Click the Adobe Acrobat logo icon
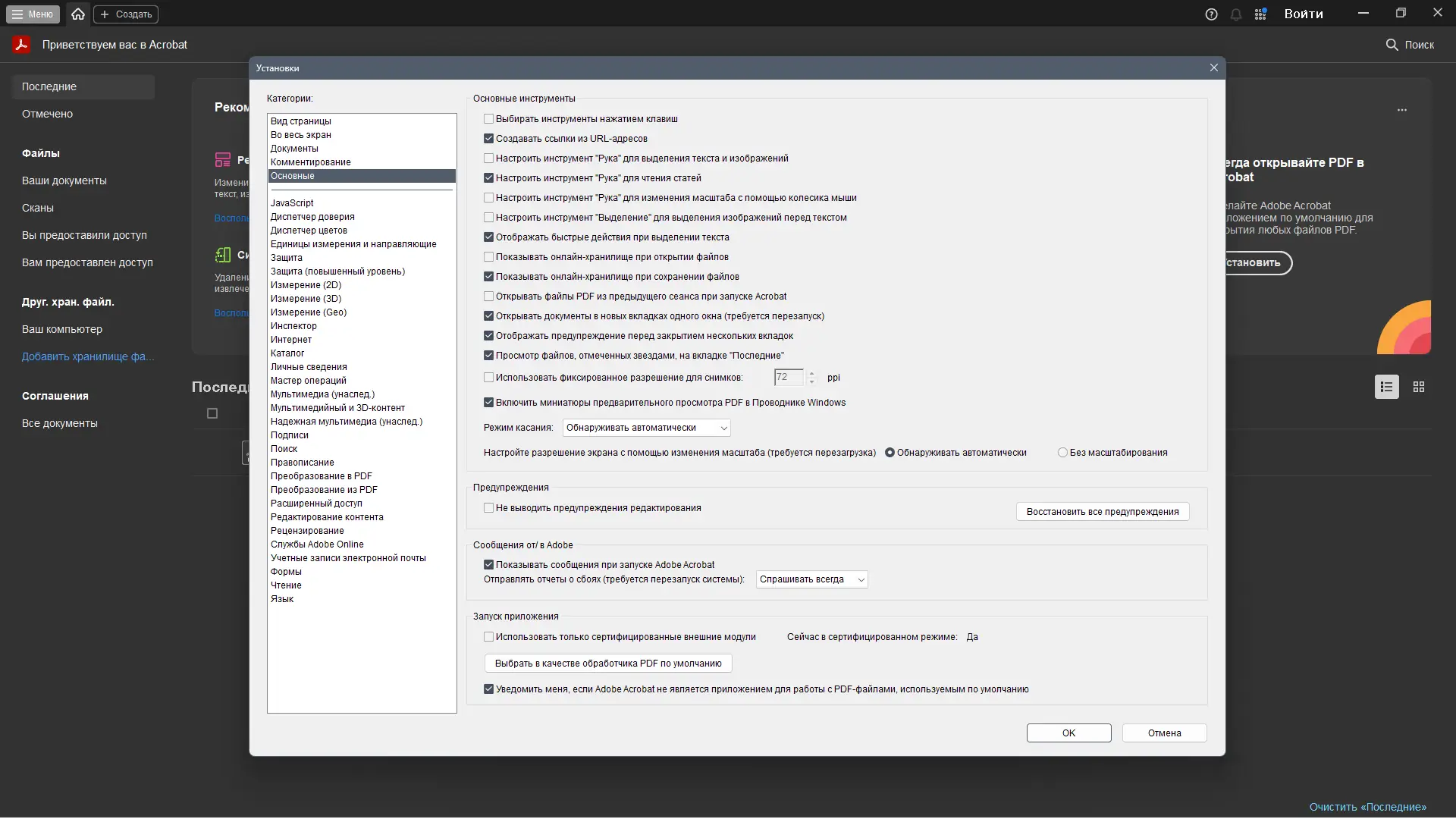The width and height of the screenshot is (1456, 819). (x=21, y=45)
